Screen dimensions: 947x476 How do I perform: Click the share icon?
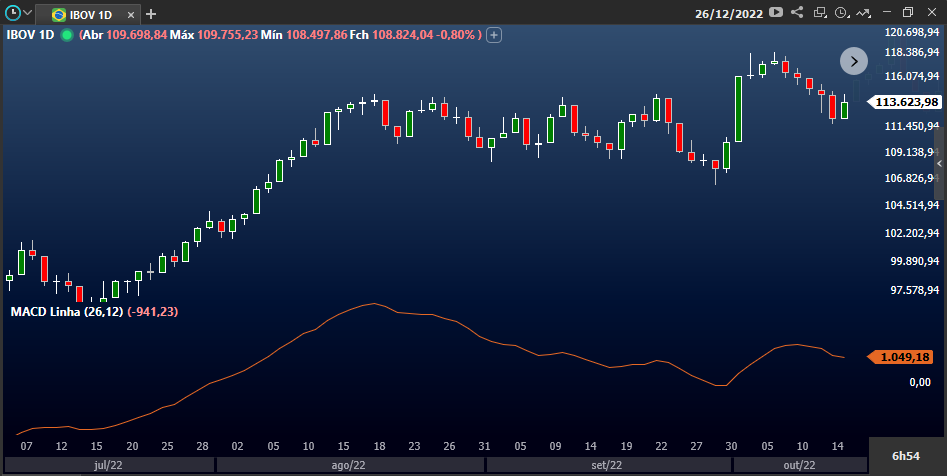(x=797, y=12)
